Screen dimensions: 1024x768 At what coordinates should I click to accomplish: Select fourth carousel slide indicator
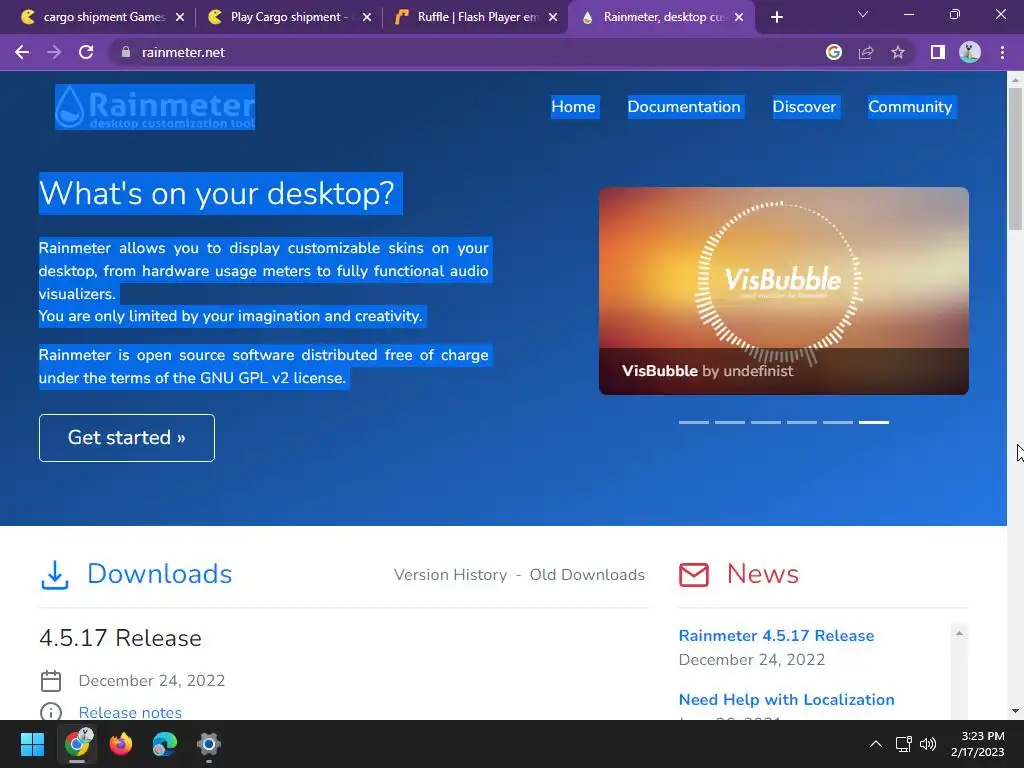click(801, 423)
